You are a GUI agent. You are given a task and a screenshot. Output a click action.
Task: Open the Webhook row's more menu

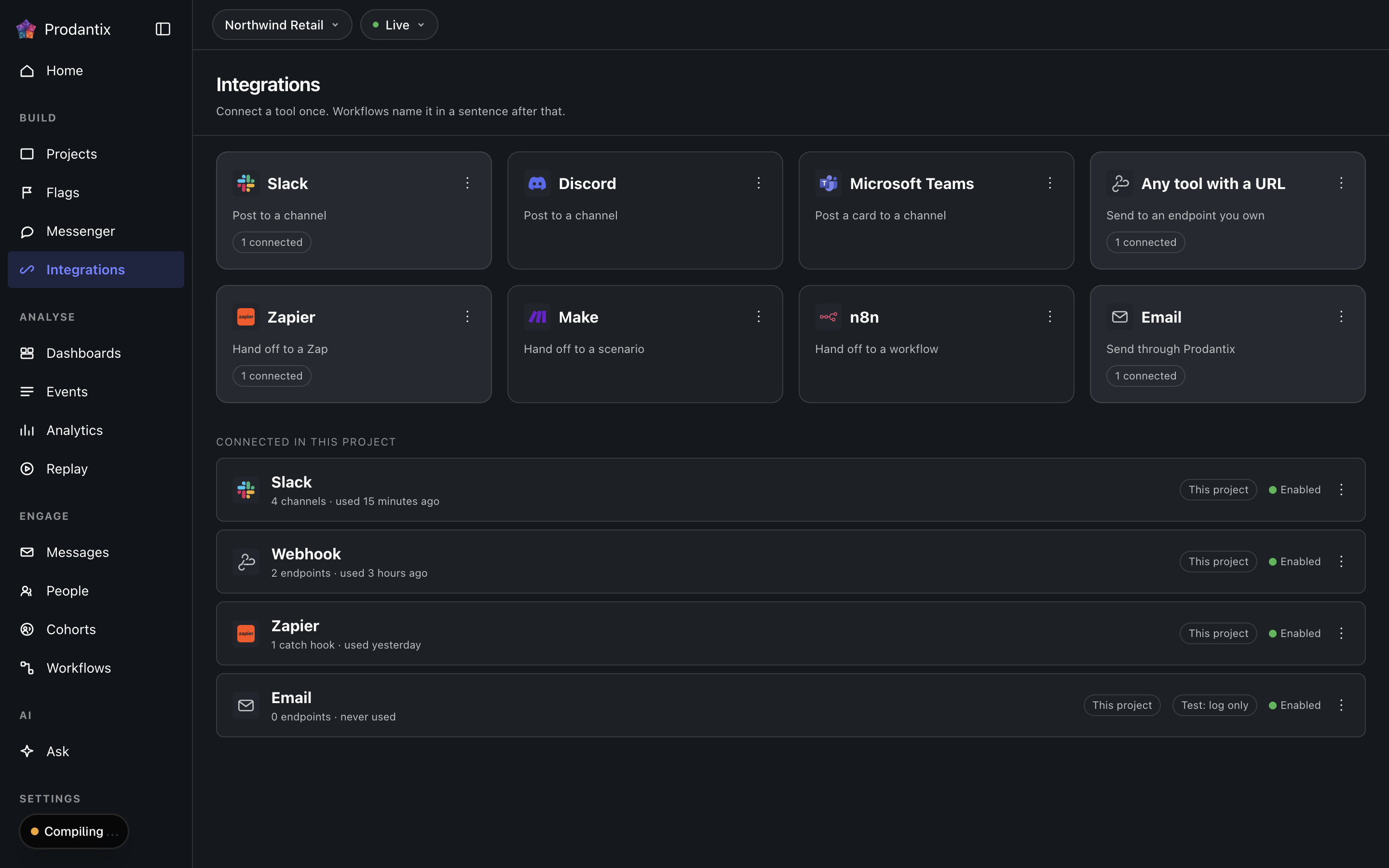[1341, 561]
